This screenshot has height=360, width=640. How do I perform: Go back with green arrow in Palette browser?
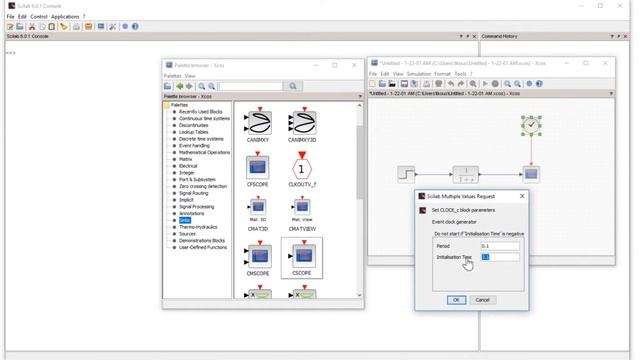tap(179, 86)
